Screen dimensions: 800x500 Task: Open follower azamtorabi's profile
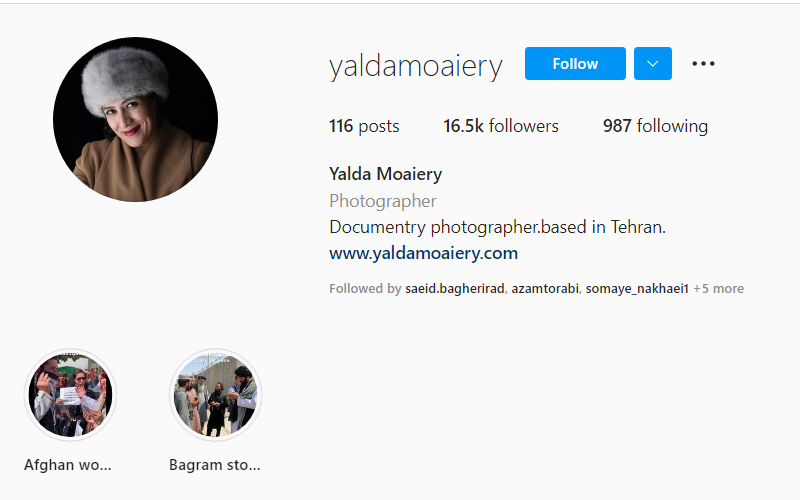(545, 289)
